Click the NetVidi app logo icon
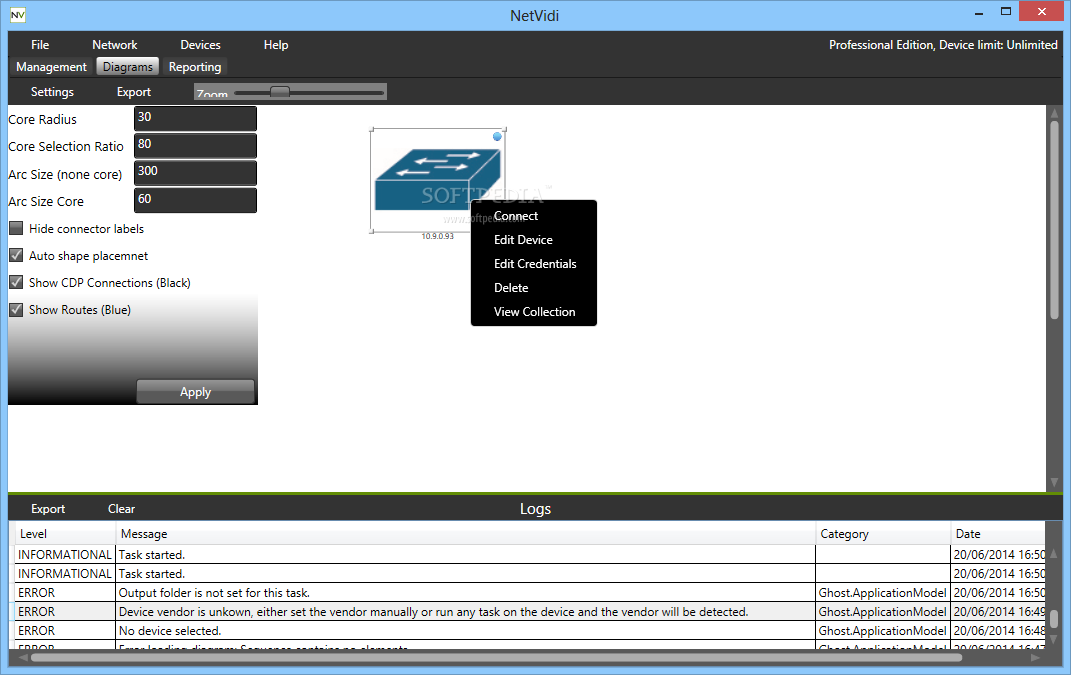The image size is (1071, 675). 18,14
